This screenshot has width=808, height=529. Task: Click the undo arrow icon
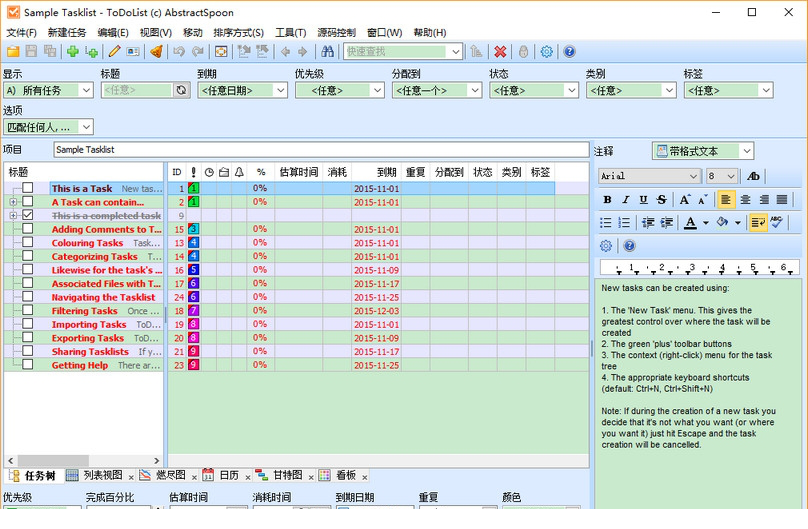pyautogui.click(x=179, y=52)
